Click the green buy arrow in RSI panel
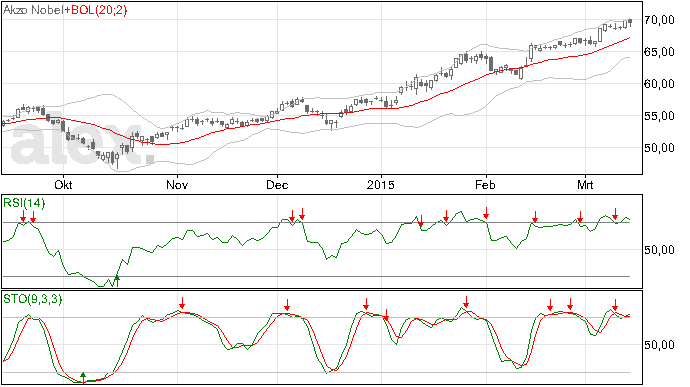 coord(117,280)
